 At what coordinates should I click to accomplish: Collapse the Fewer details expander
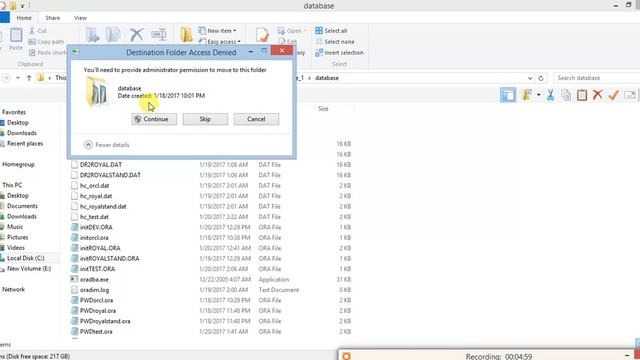tap(107, 145)
